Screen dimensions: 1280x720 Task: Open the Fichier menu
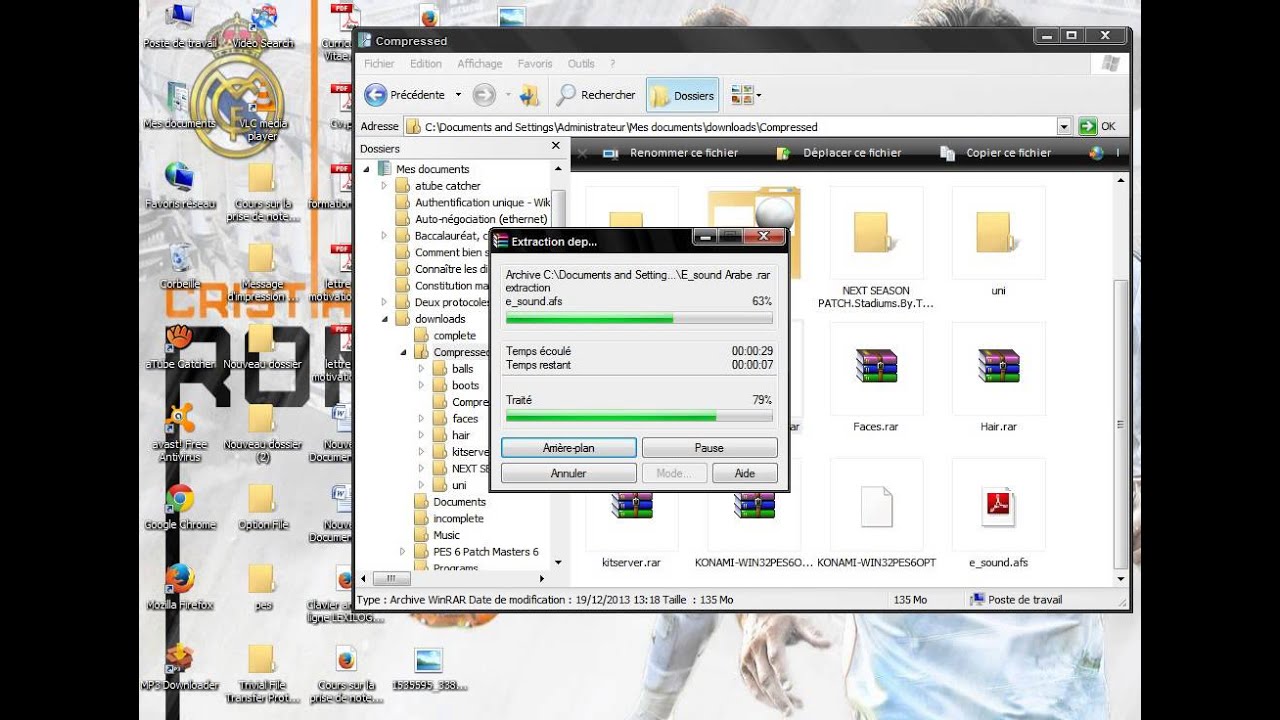pyautogui.click(x=379, y=64)
